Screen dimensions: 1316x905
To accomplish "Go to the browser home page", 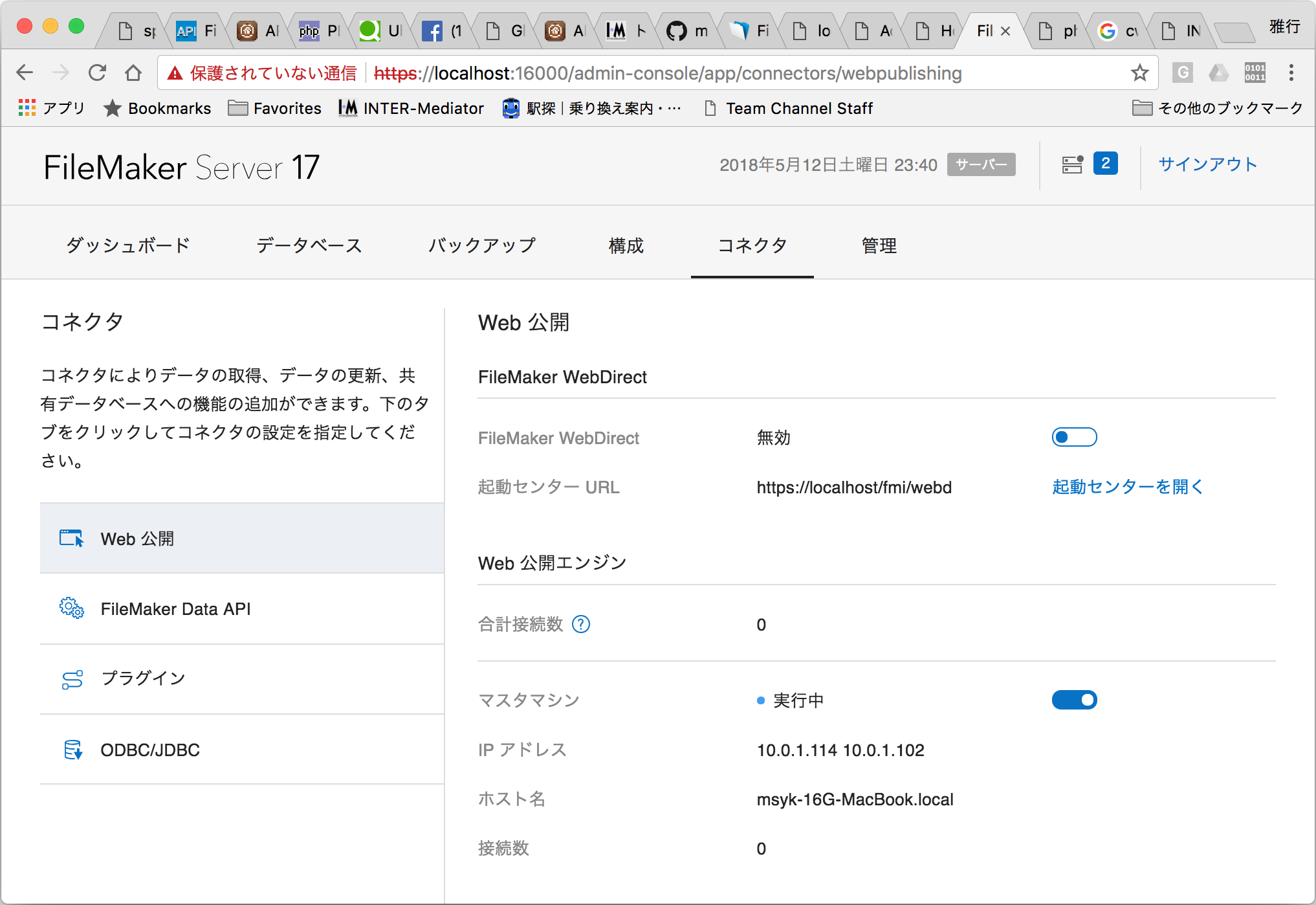I will tap(133, 73).
